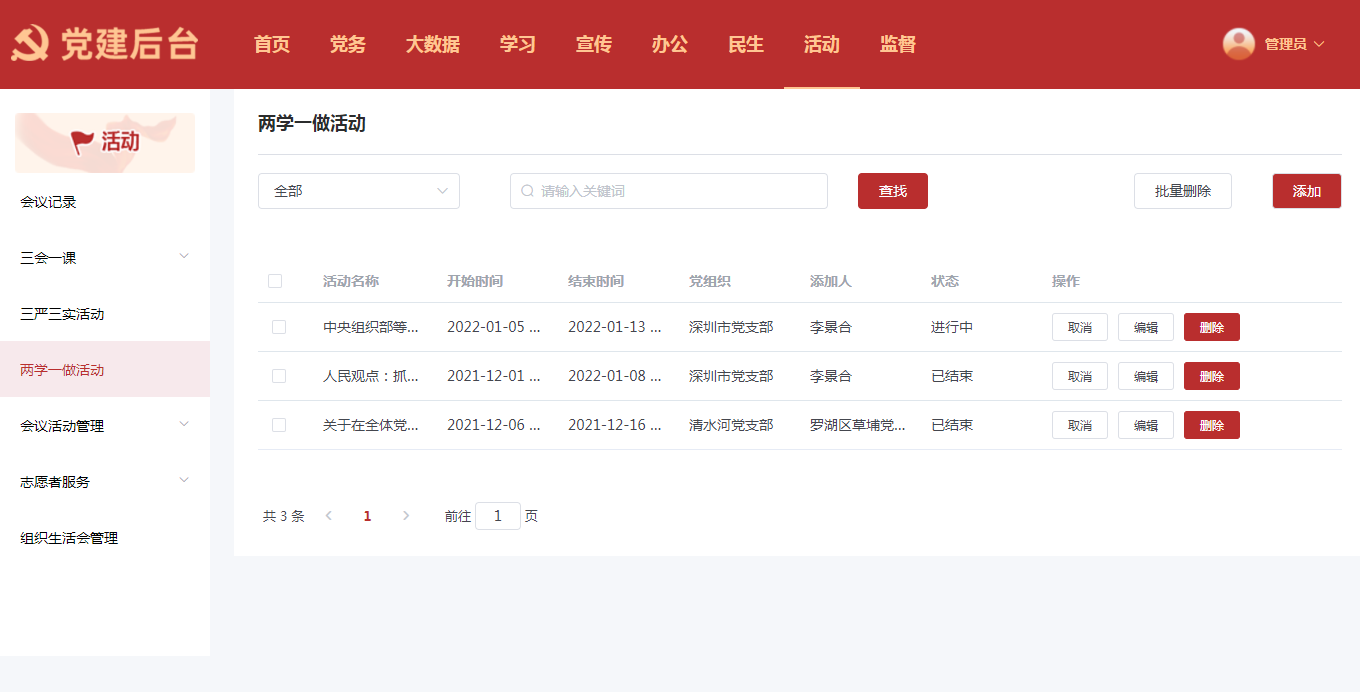Image resolution: width=1360 pixels, height=692 pixels.
Task: Delete the 关于在全体党 activity row
Action: click(x=1211, y=425)
